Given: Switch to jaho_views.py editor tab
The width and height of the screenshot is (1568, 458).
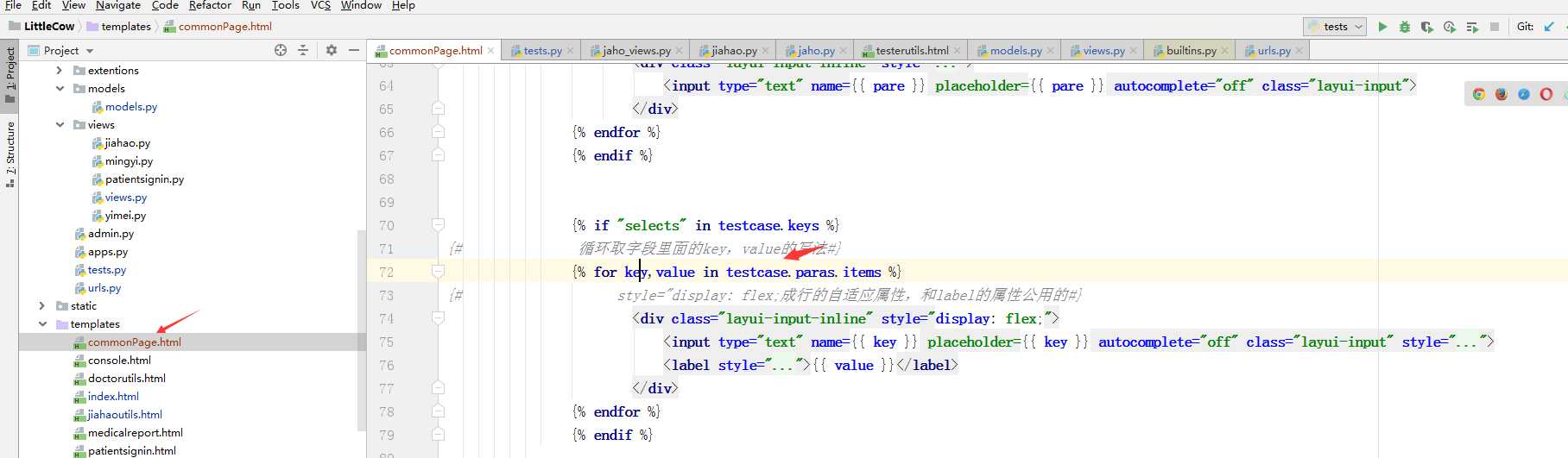Looking at the screenshot, I should 636,50.
